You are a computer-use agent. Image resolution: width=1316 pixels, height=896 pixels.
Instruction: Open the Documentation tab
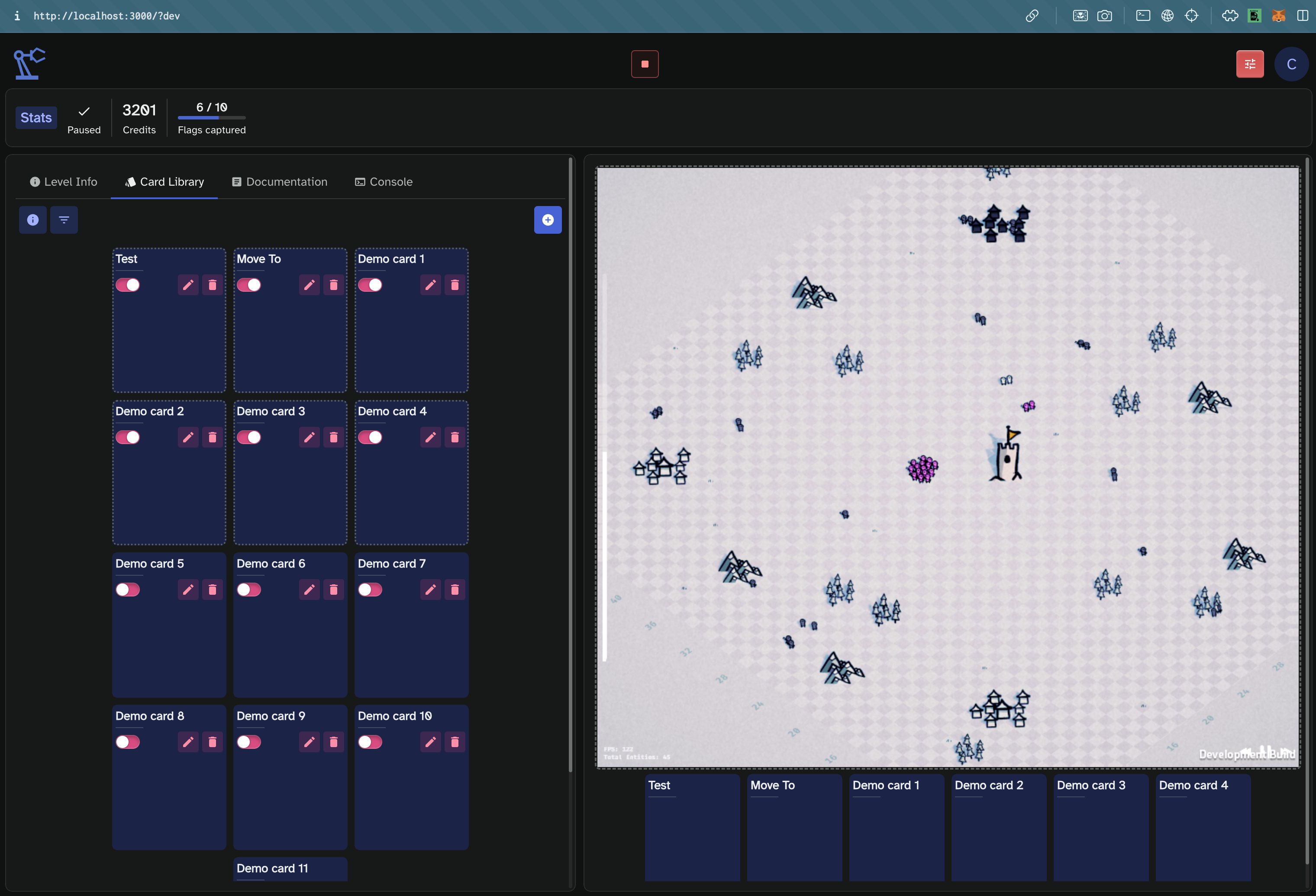tap(279, 182)
